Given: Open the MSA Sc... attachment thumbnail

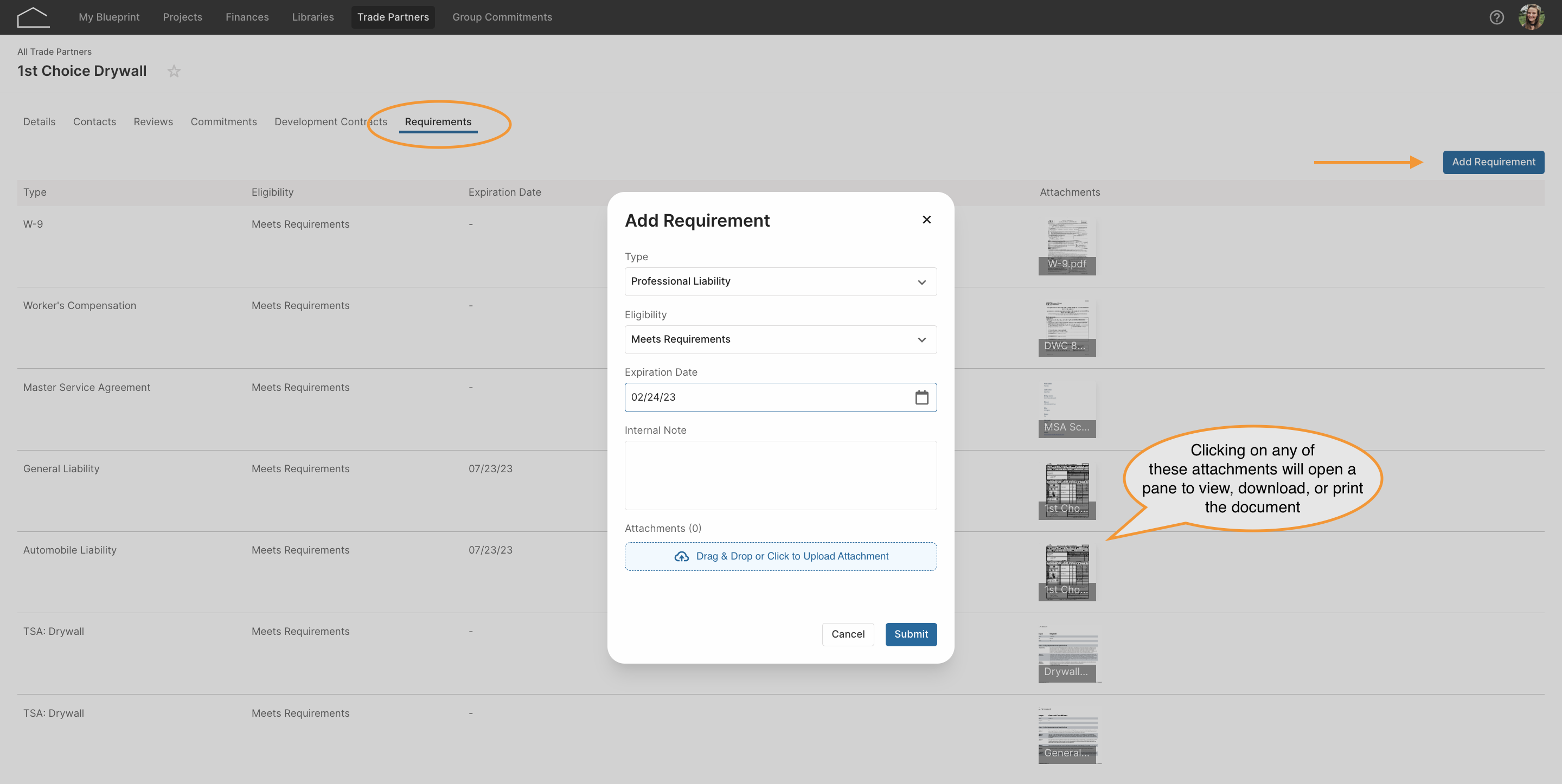Looking at the screenshot, I should (x=1067, y=409).
